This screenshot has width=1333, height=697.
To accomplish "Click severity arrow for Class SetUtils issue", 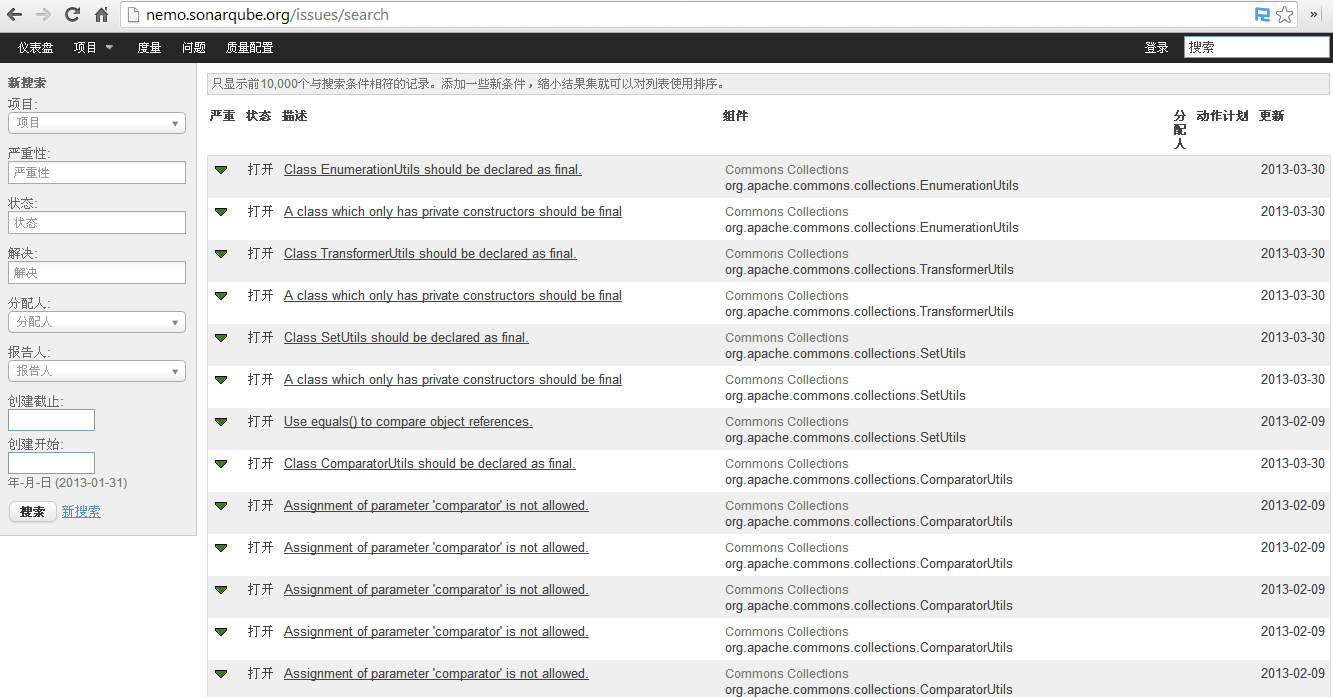I will coord(221,338).
